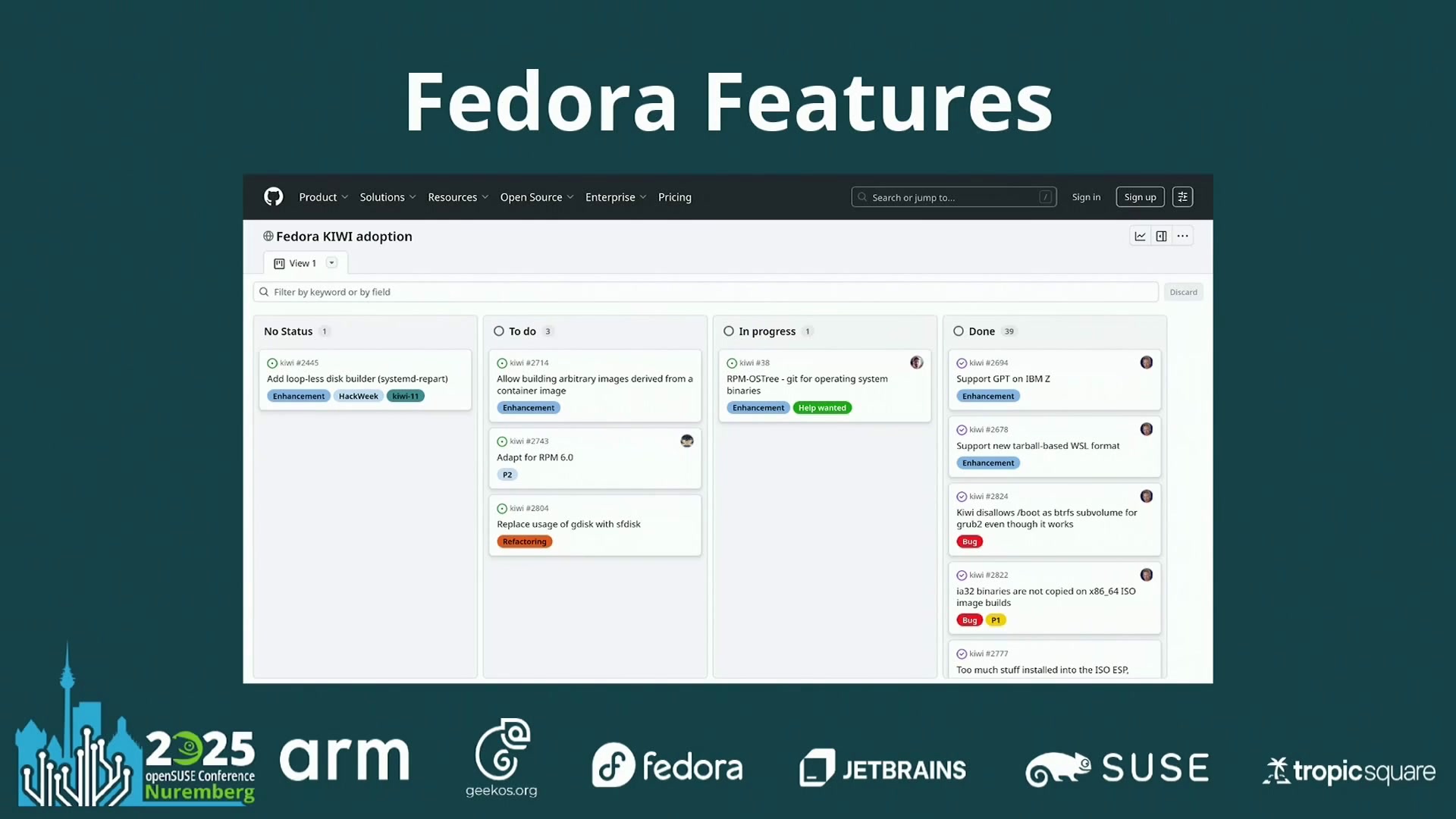Viewport: 1456px width, 819px height.
Task: Click the open issue icon for kiwi #2804
Action: (502, 509)
